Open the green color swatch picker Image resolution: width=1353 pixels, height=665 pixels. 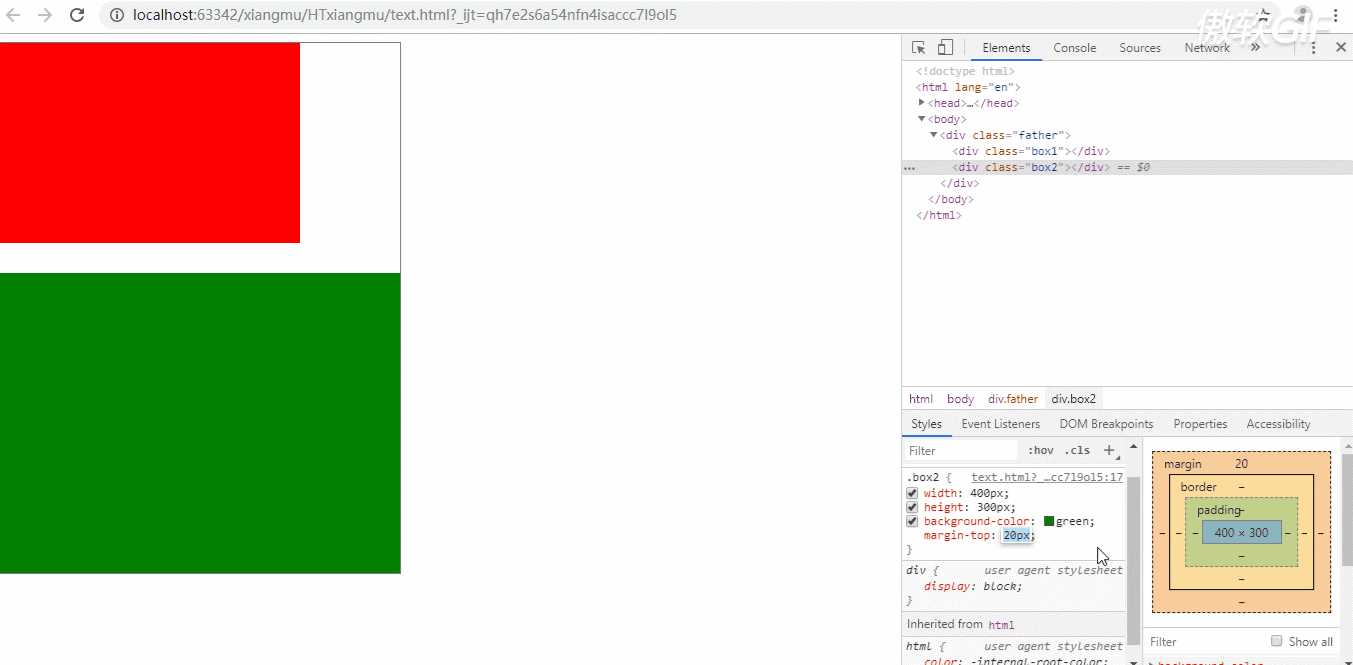click(1049, 521)
